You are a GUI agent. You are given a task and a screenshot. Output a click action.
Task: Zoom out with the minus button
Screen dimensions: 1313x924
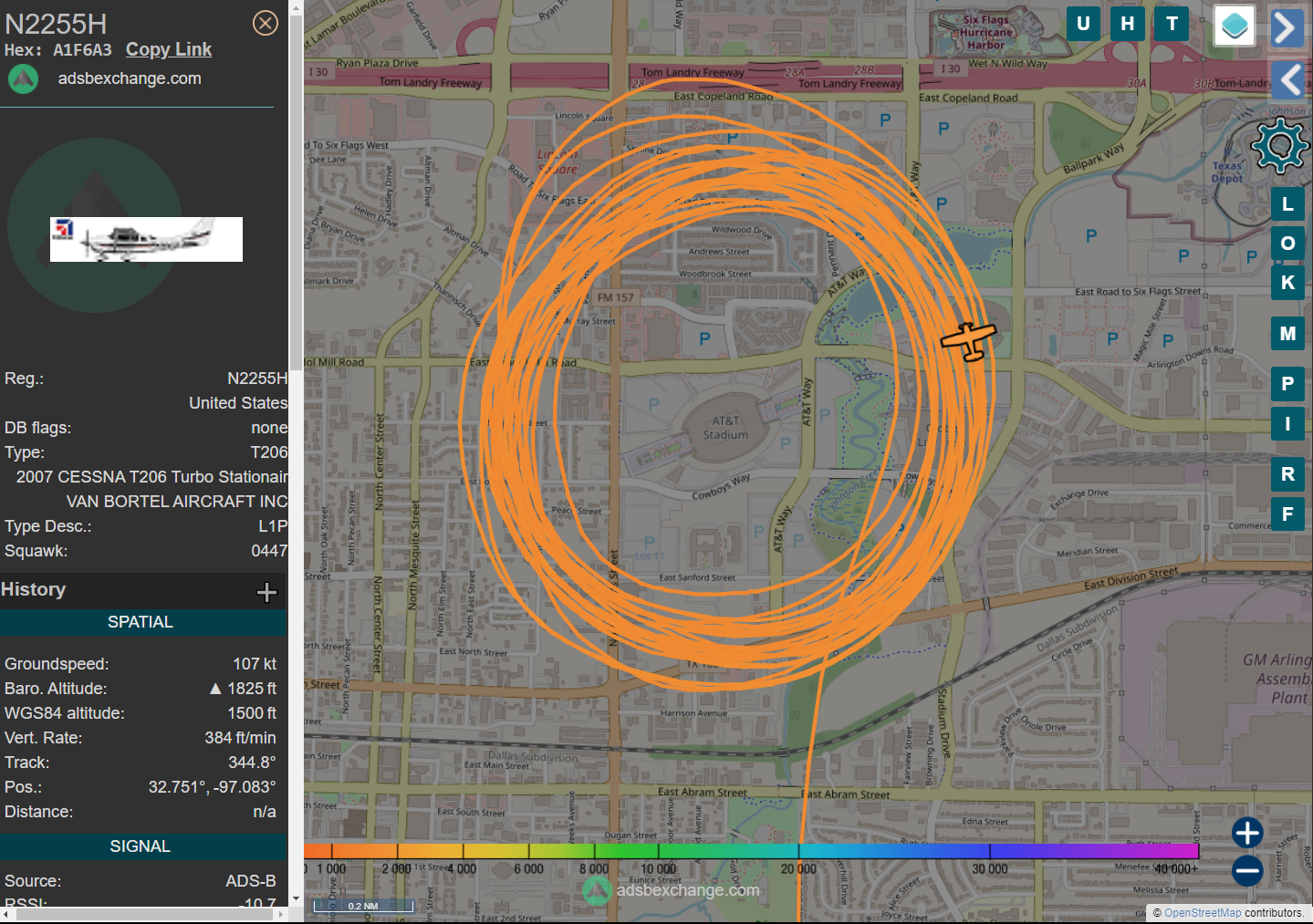[x=1247, y=871]
